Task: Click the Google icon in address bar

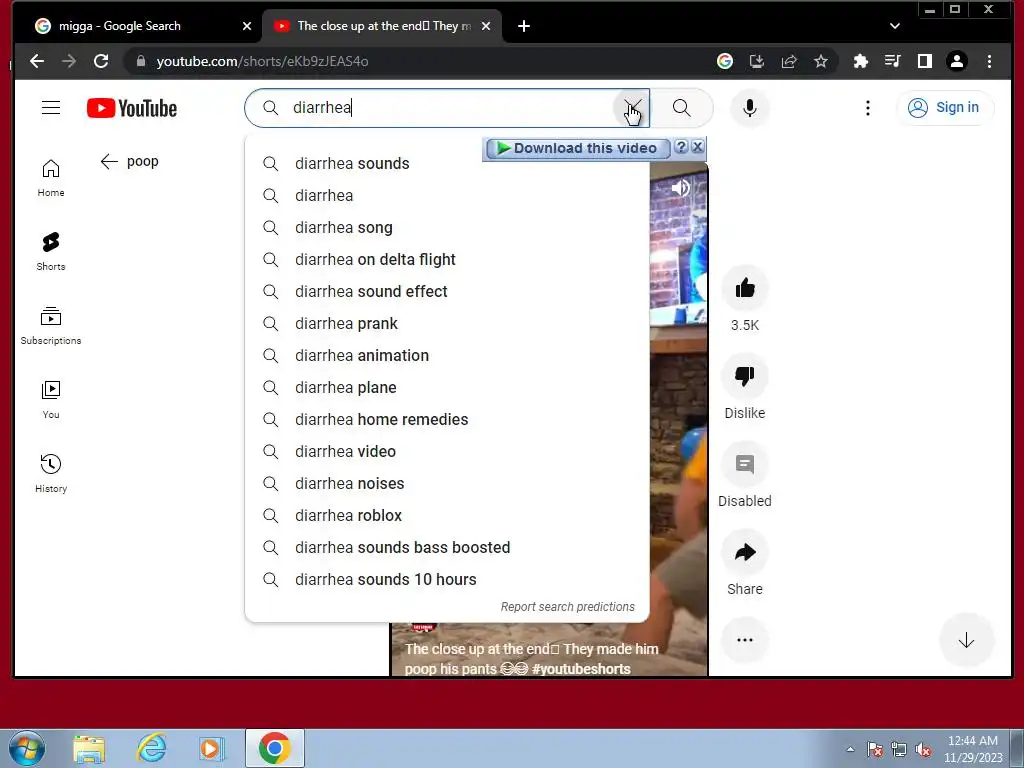Action: point(725,61)
